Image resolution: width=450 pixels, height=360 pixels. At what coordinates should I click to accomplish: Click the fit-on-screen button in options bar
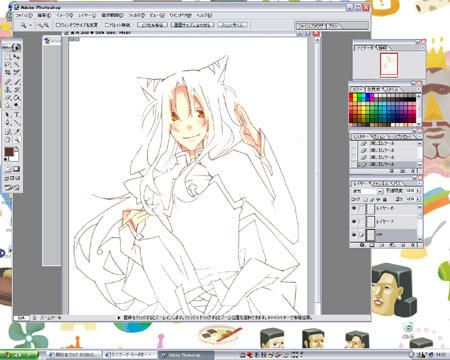point(192,25)
